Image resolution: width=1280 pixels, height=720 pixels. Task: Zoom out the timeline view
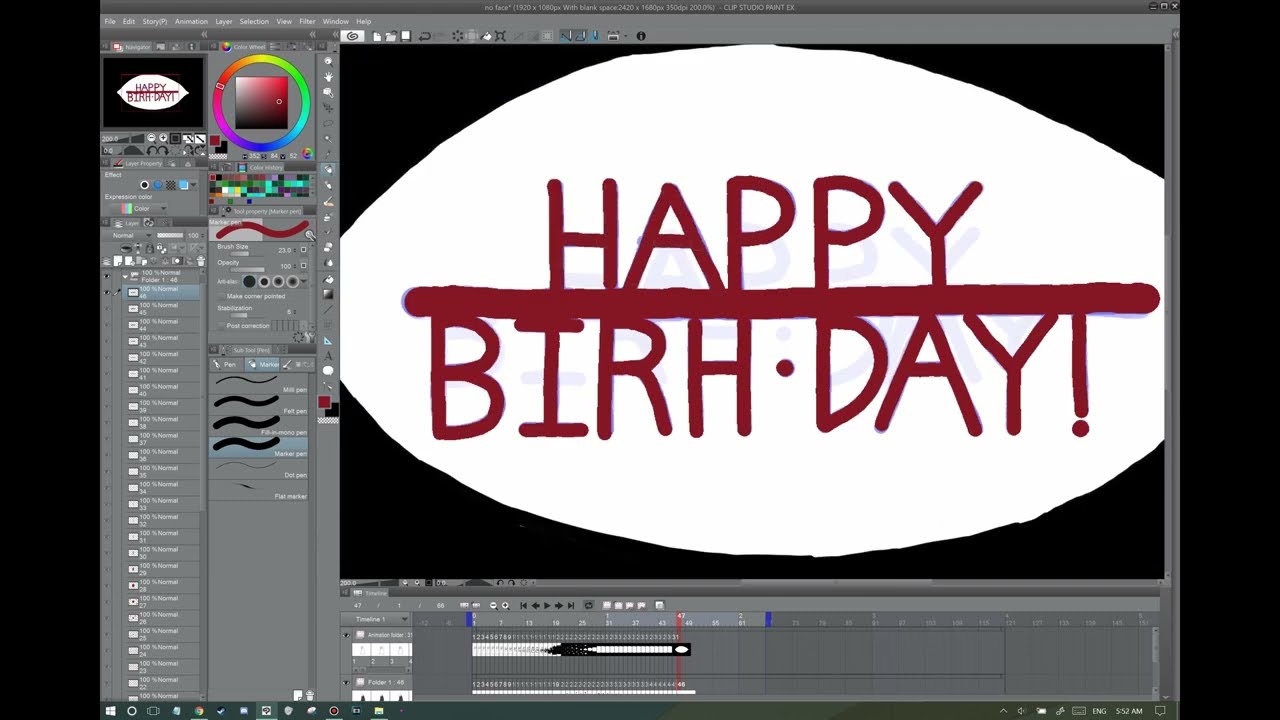click(493, 605)
